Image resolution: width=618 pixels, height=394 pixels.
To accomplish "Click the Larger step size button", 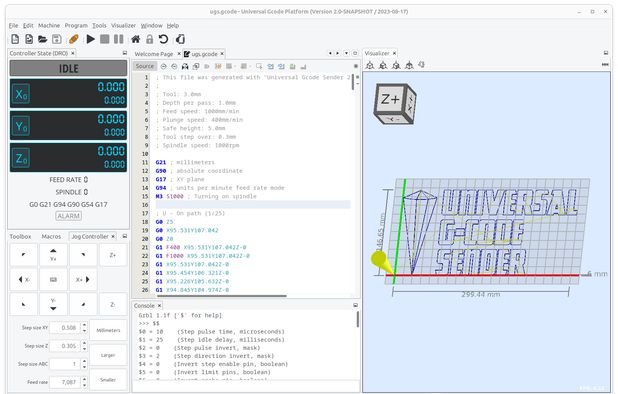I will tap(108, 355).
